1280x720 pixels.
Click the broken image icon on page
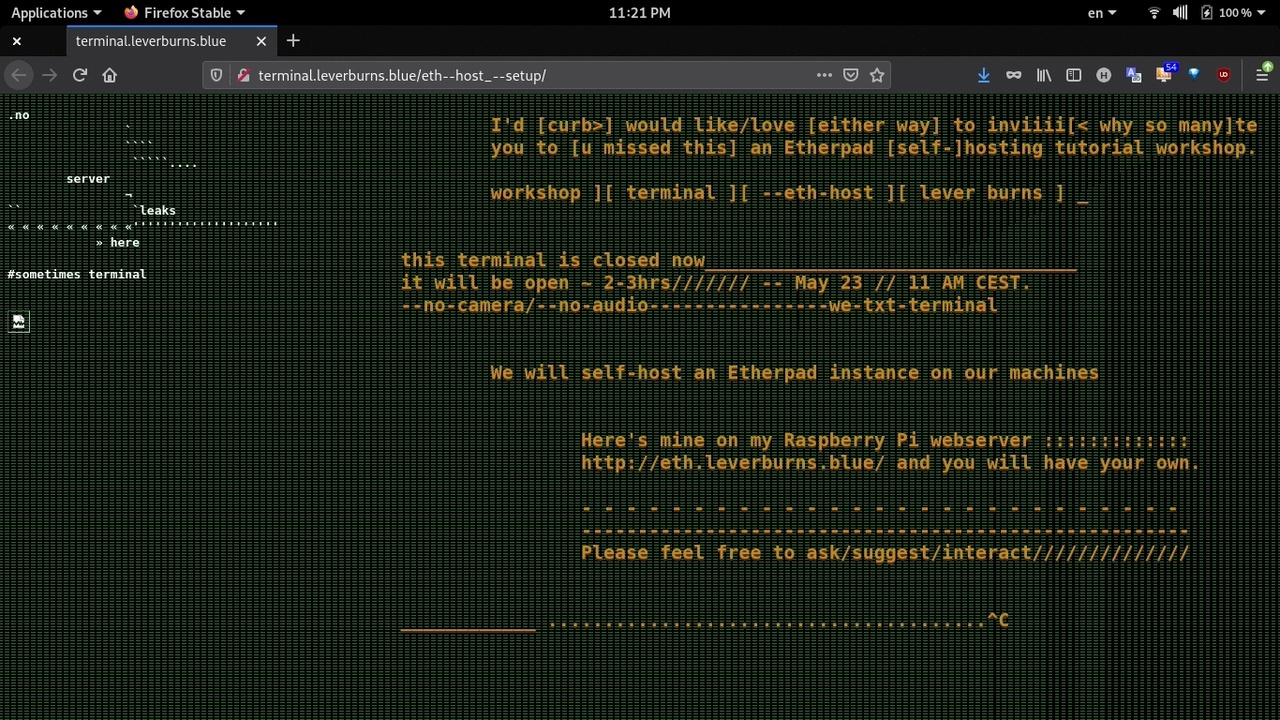pos(19,321)
